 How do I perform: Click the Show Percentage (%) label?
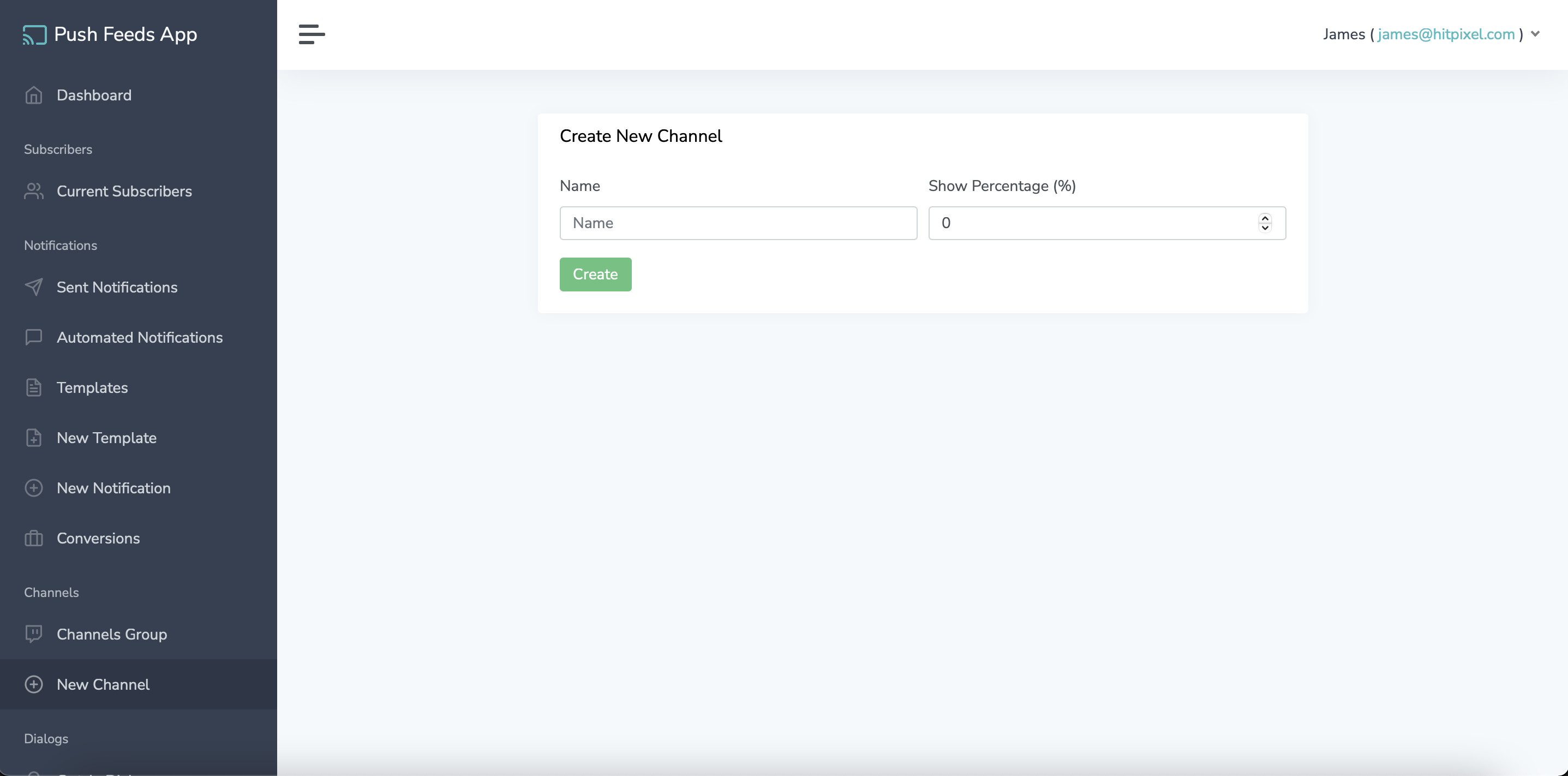(1002, 186)
